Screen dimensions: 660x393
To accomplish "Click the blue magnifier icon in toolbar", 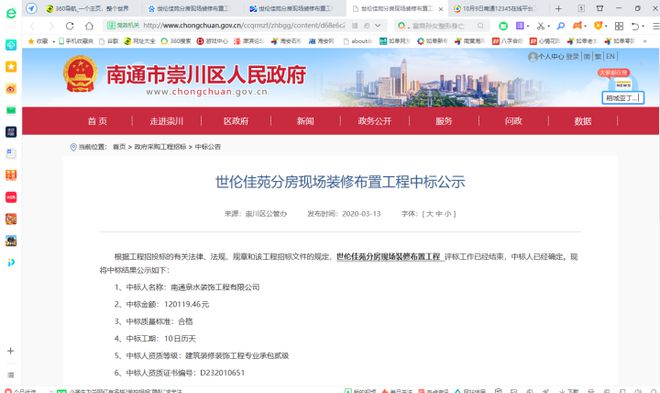I will coord(560,26).
